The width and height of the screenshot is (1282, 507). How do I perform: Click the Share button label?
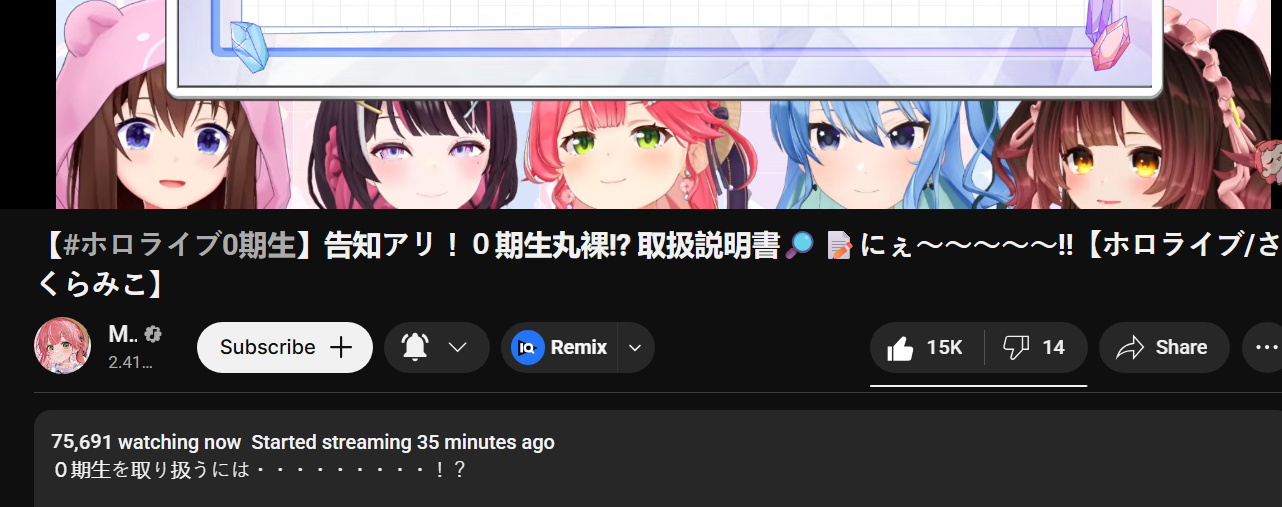pyautogui.click(x=1181, y=348)
